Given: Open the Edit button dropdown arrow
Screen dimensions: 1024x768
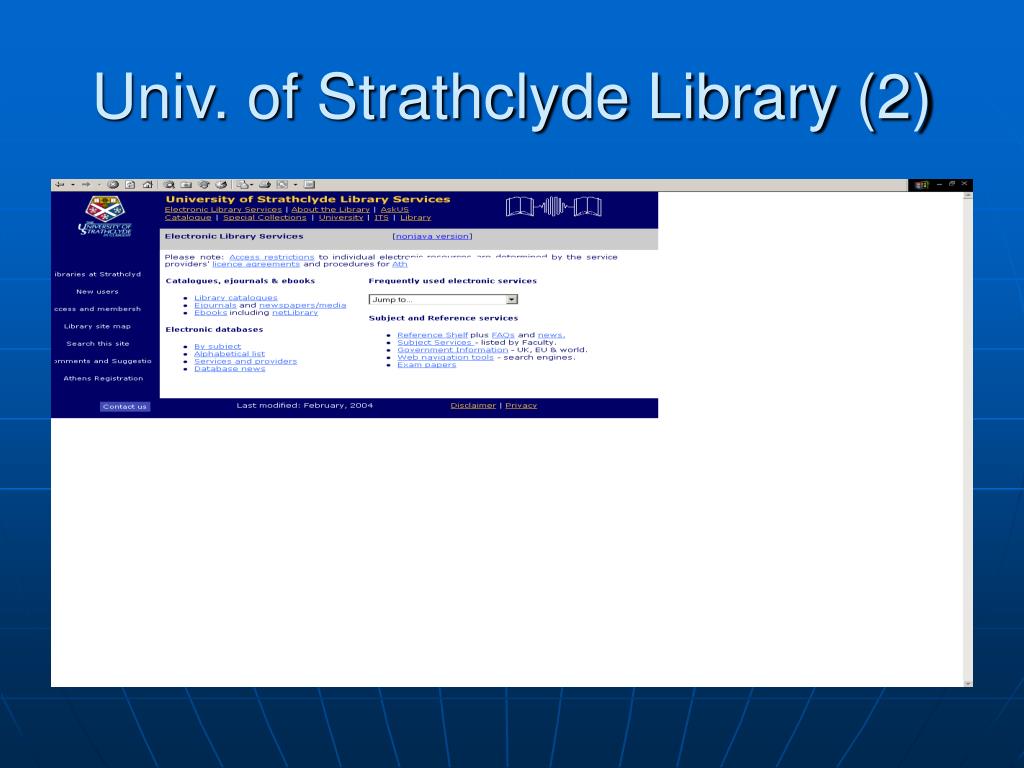Looking at the screenshot, I should [x=295, y=185].
